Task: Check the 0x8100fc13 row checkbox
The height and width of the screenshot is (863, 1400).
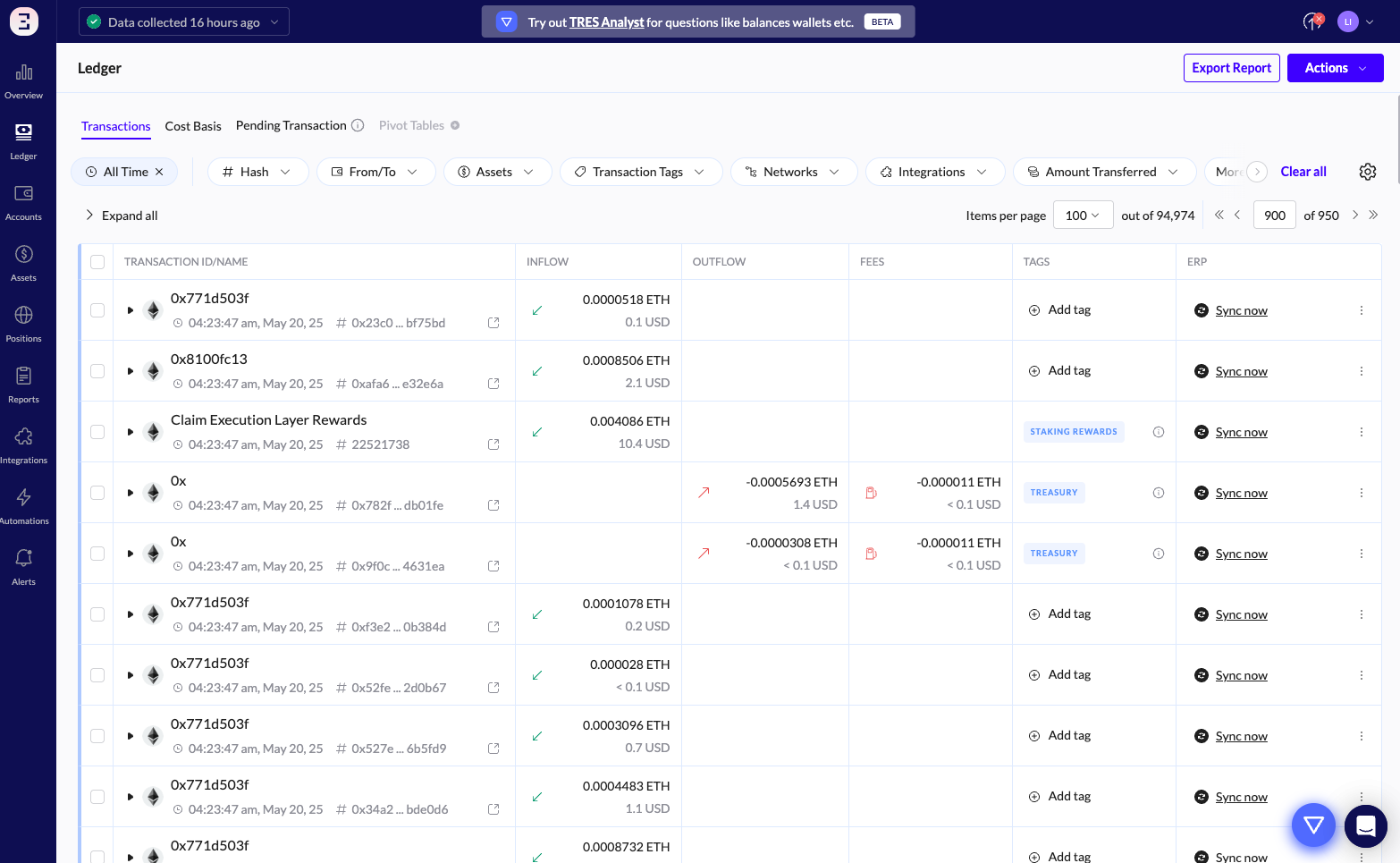Action: coord(97,371)
